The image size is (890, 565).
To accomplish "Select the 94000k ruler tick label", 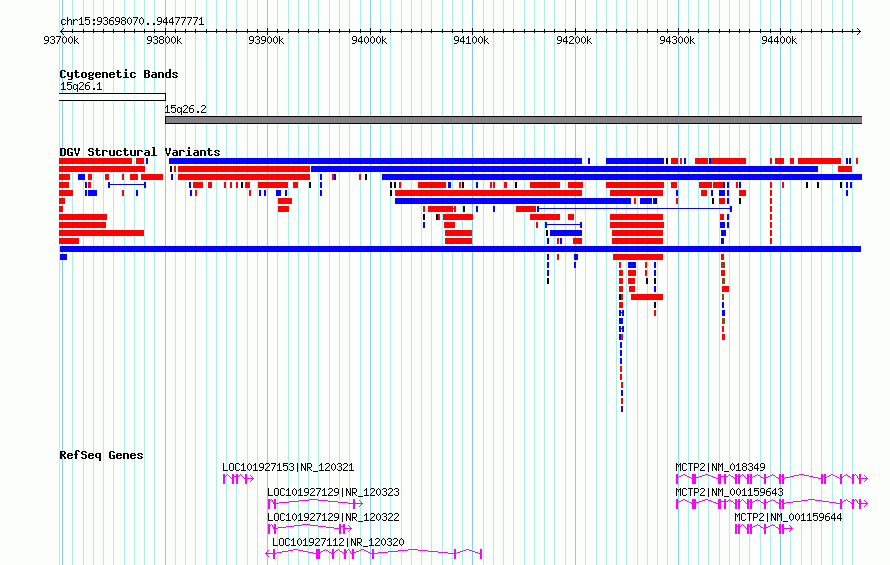I will coord(369,40).
